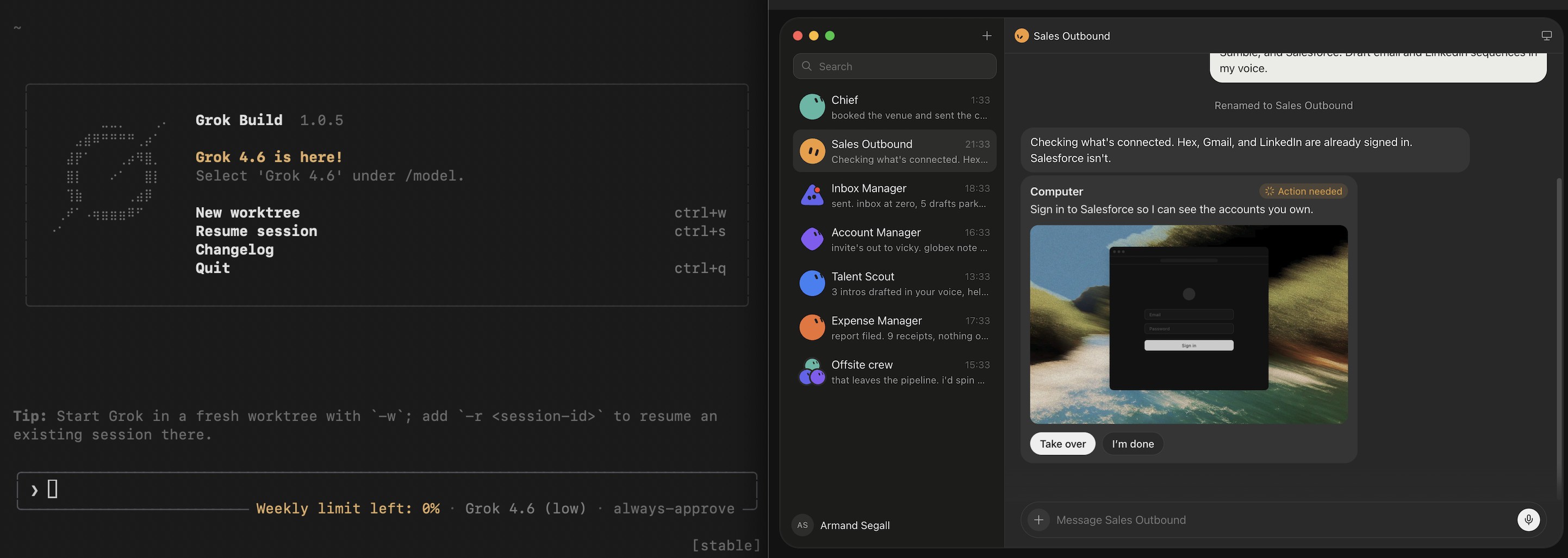Focus the Search field in sidebar

(894, 66)
